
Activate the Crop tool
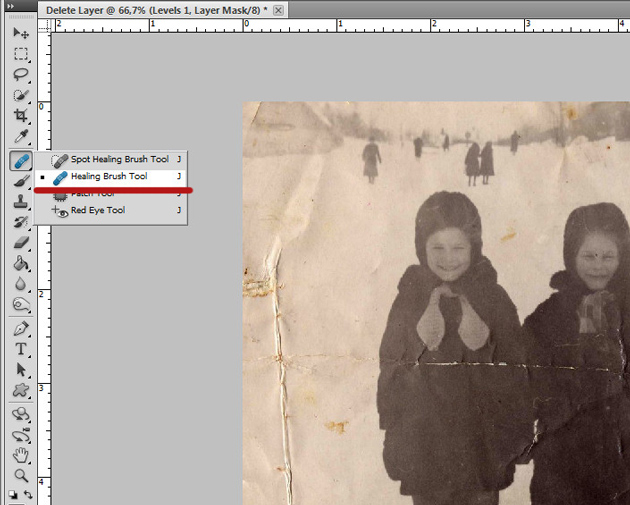click(x=20, y=117)
